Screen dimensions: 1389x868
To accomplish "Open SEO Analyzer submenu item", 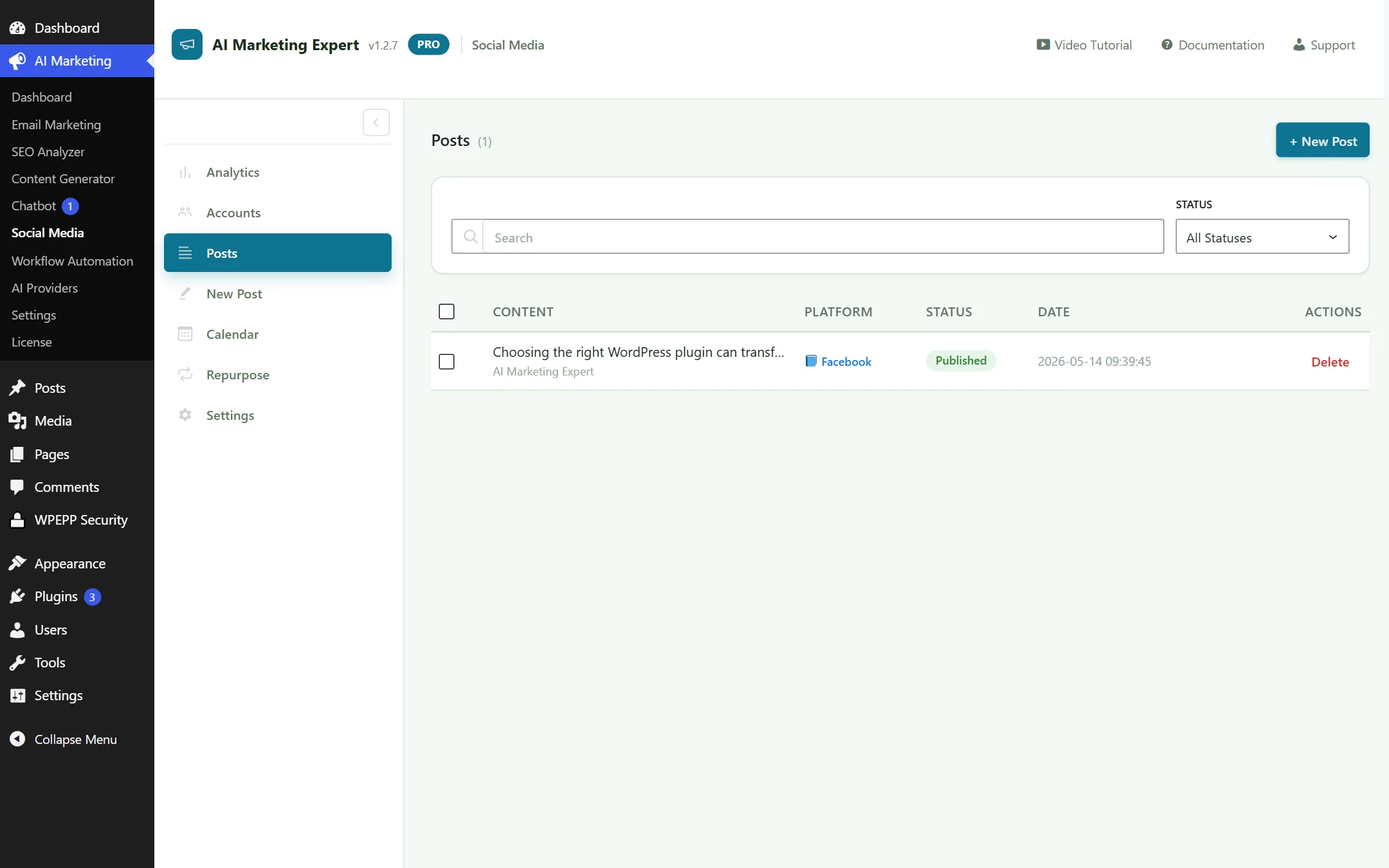I will 48,152.
